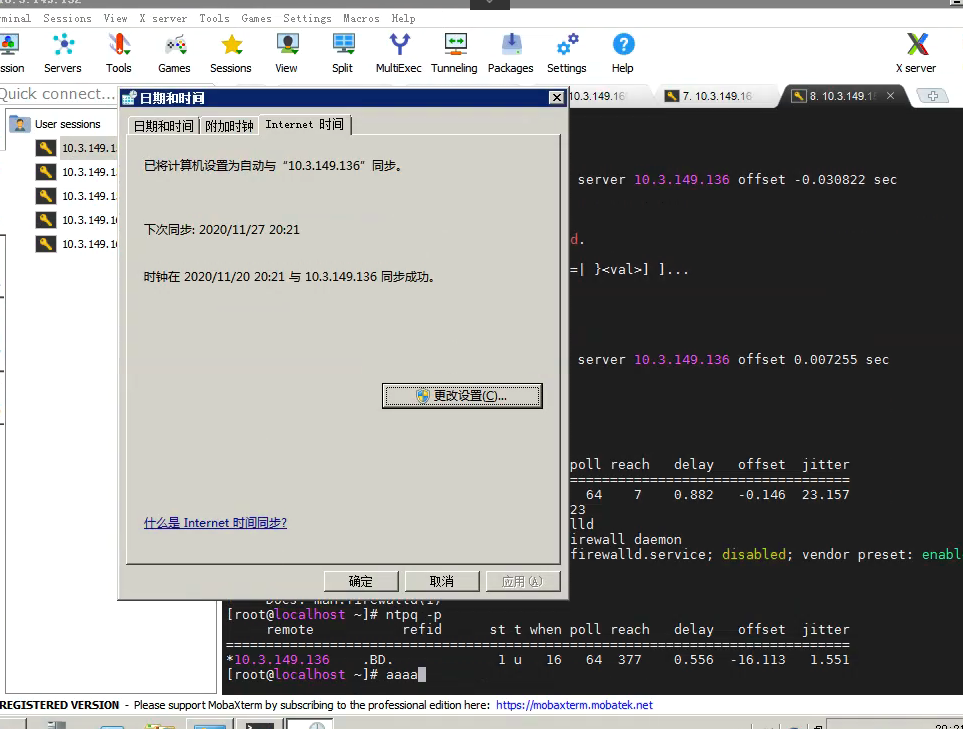The width and height of the screenshot is (963, 729).
Task: Switch to the 附加时钟 tab
Action: point(229,126)
